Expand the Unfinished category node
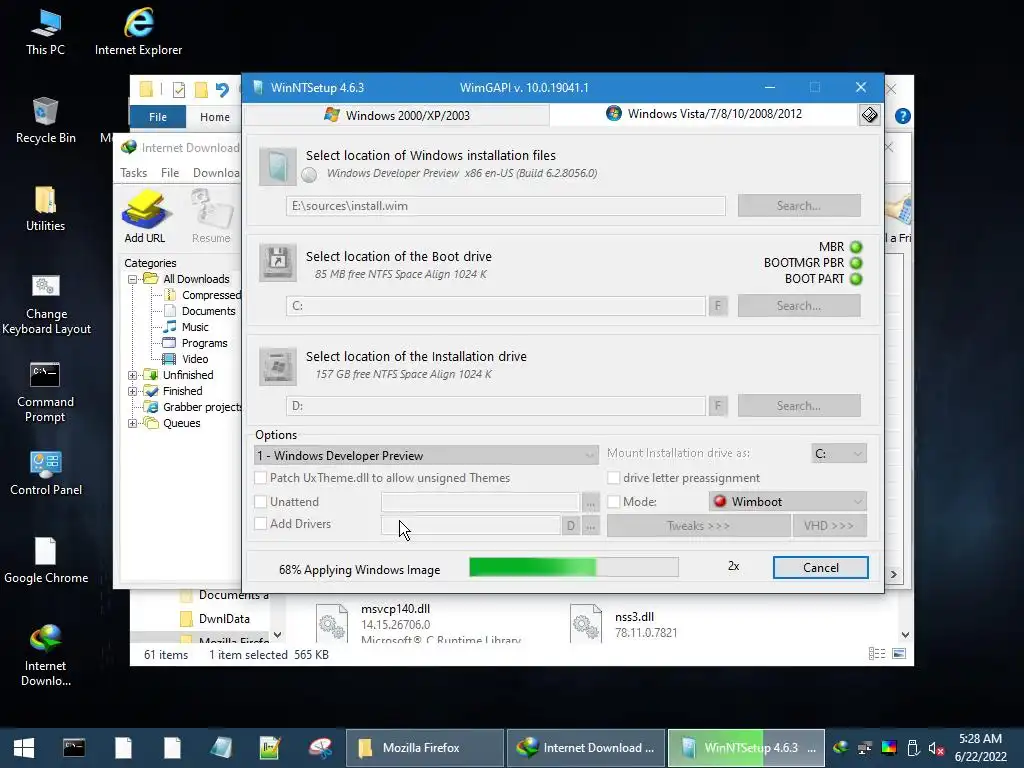 [x=132, y=375]
